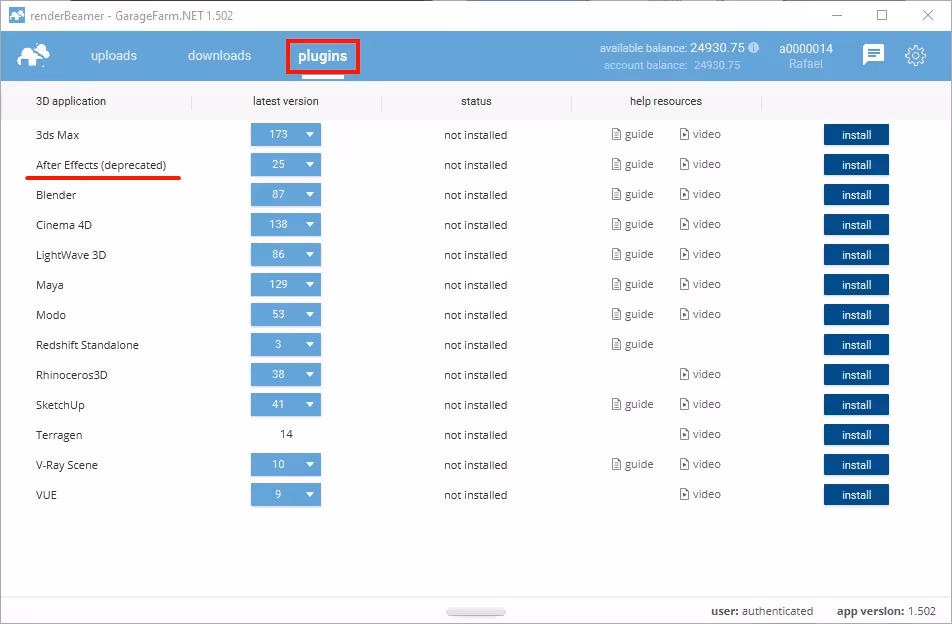This screenshot has width=952, height=624.
Task: Click the renderBeamer cloud logo icon
Action: pyautogui.click(x=33, y=55)
